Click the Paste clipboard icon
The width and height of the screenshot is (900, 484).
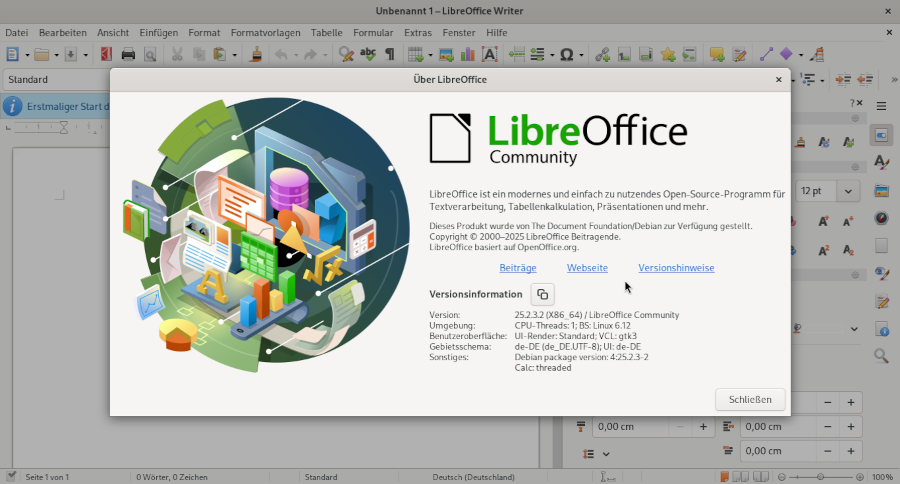coord(219,55)
